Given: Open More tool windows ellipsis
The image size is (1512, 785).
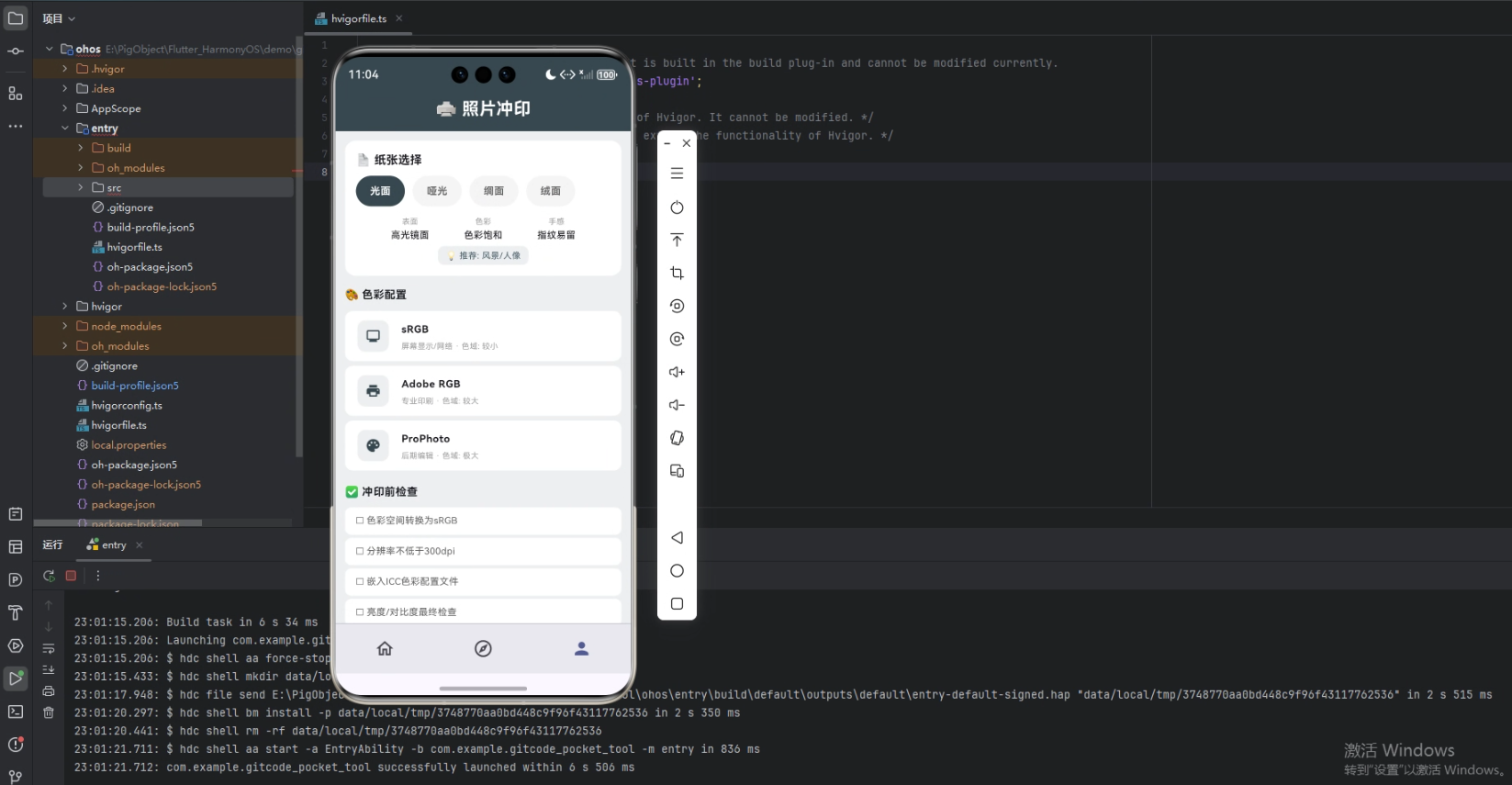Looking at the screenshot, I should [x=16, y=126].
